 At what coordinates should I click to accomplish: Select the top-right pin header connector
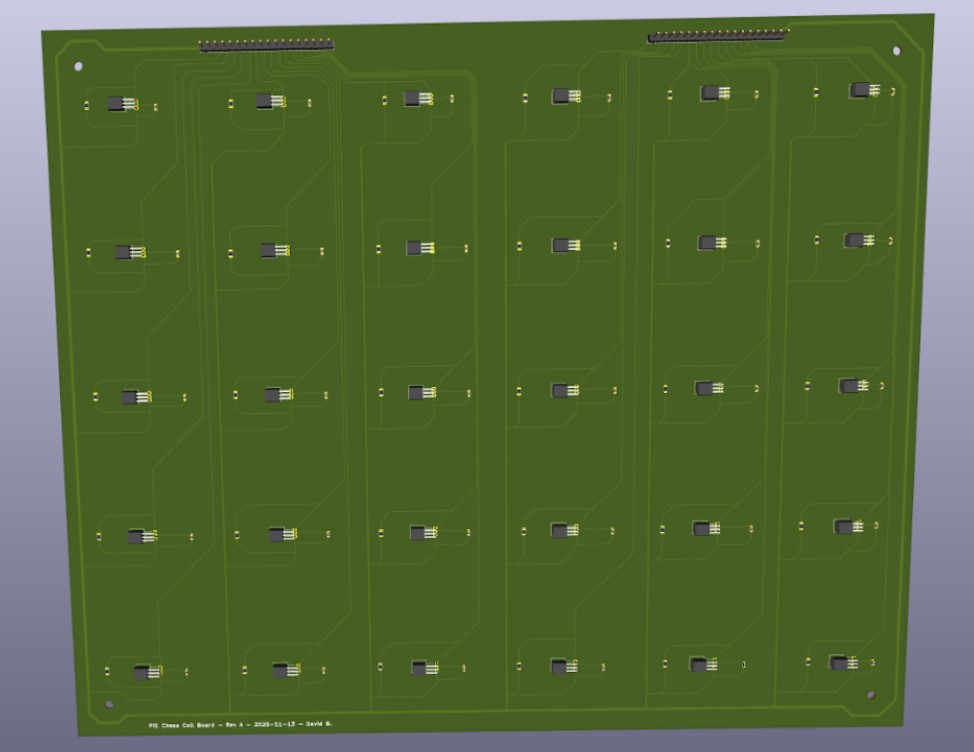(x=717, y=35)
